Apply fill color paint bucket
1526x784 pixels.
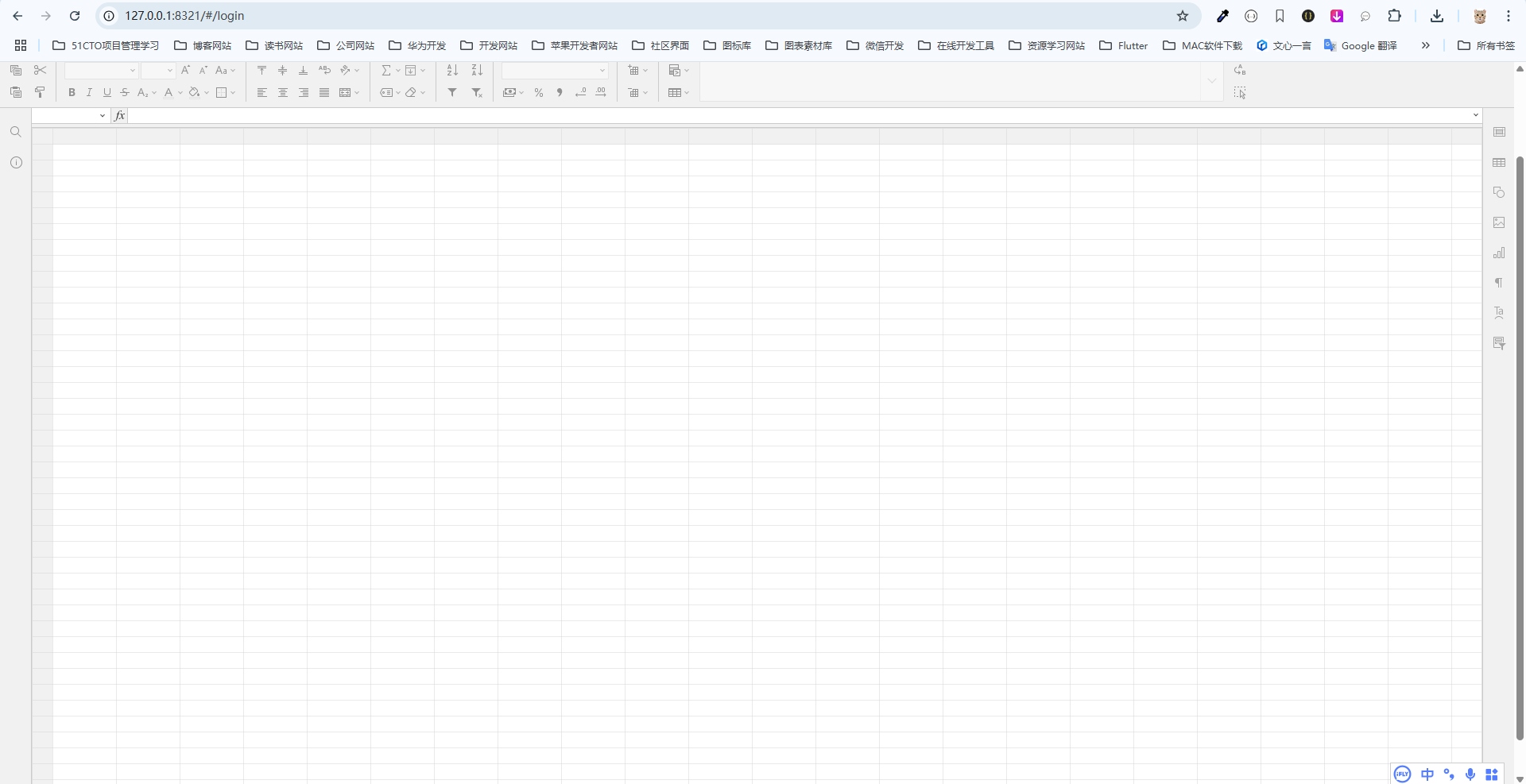coord(194,93)
